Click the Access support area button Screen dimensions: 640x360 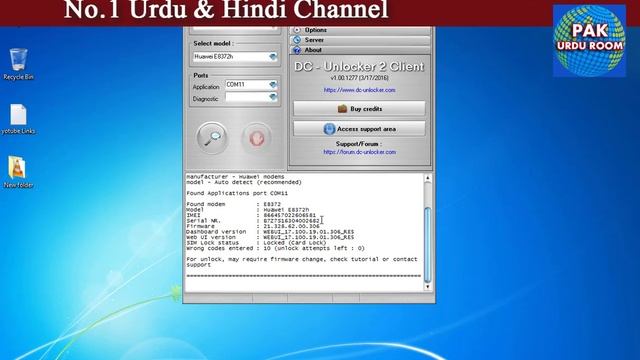[359, 129]
